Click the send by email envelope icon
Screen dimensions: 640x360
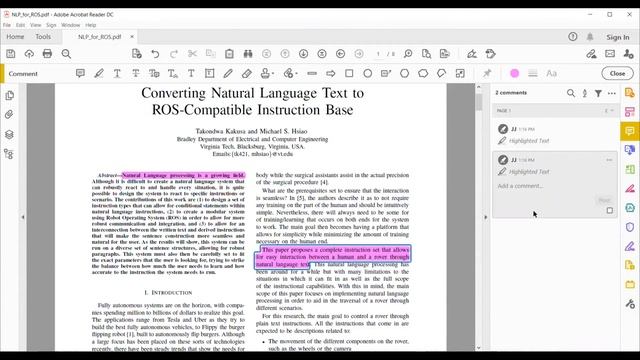[610, 54]
